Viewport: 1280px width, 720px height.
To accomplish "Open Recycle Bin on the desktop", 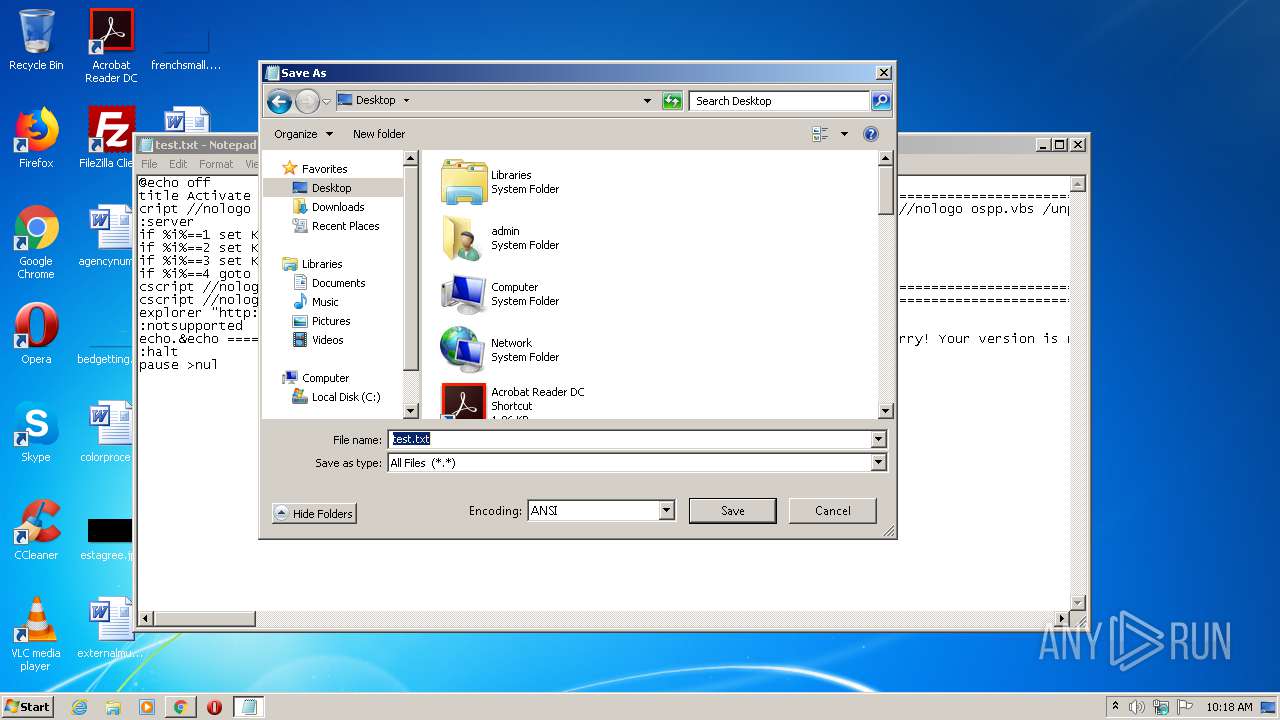I will tap(36, 40).
